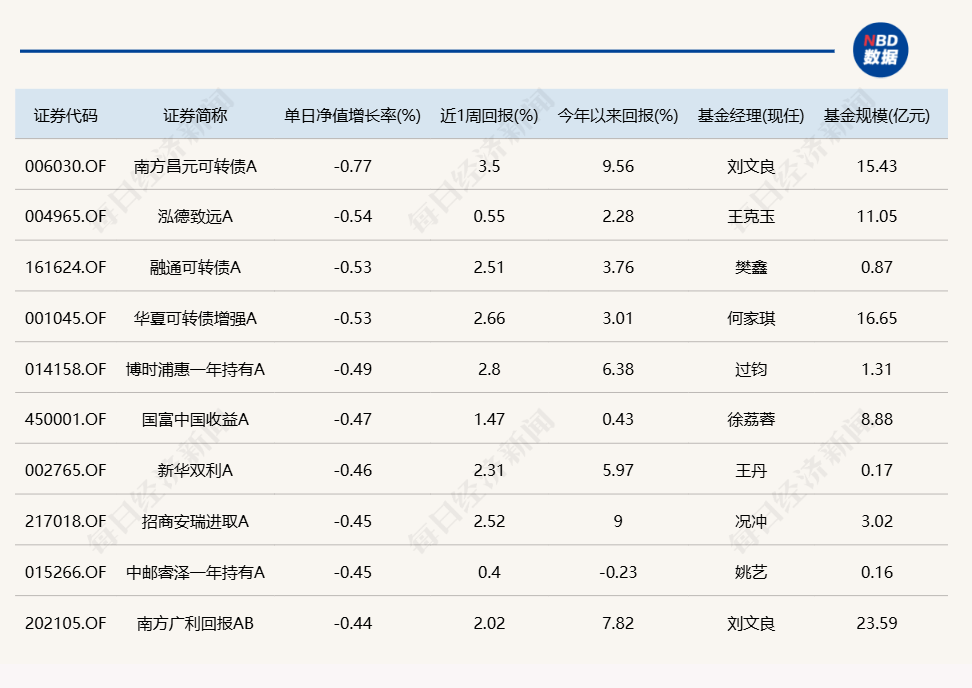
Task: Select fund manager 何家琪
Action: coord(750,319)
